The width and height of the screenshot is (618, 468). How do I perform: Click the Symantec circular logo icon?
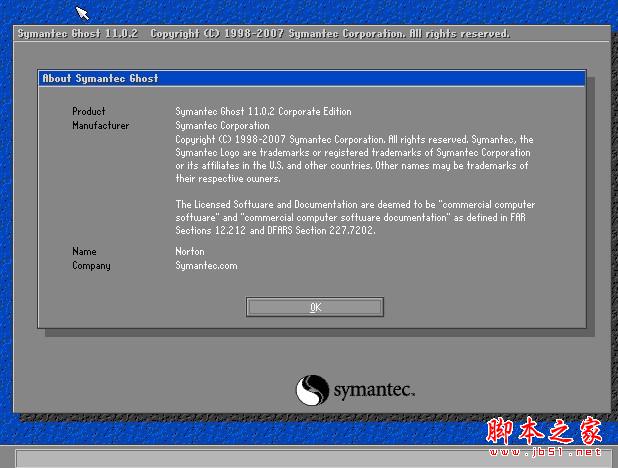pyautogui.click(x=313, y=389)
